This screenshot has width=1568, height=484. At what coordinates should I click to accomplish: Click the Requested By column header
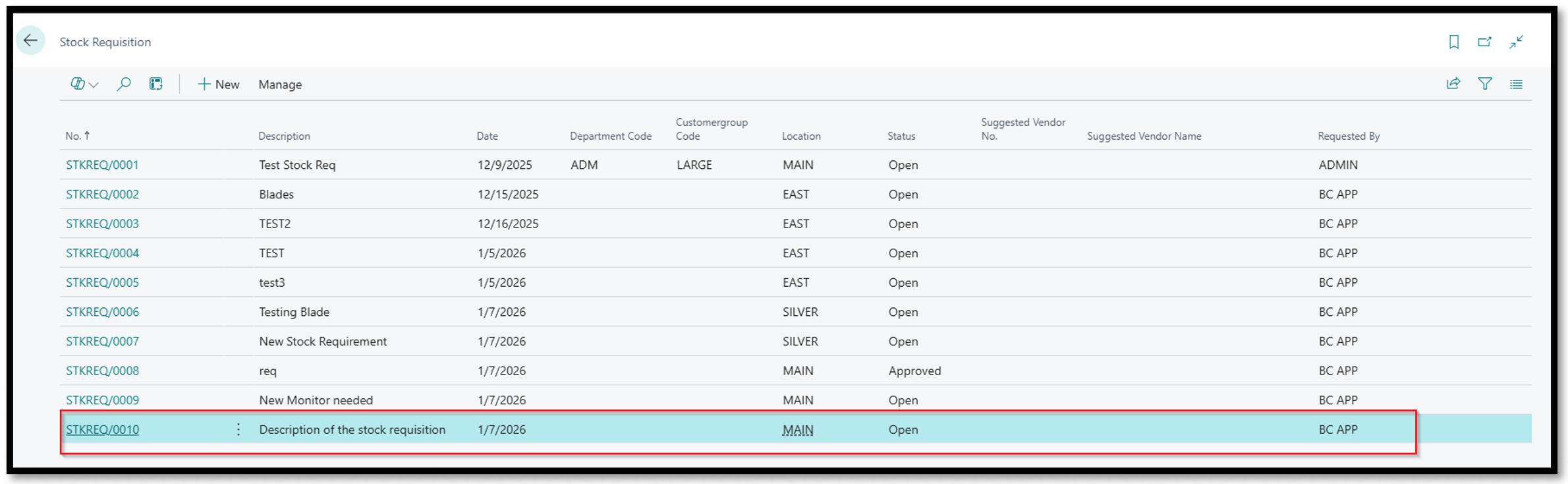[1348, 136]
